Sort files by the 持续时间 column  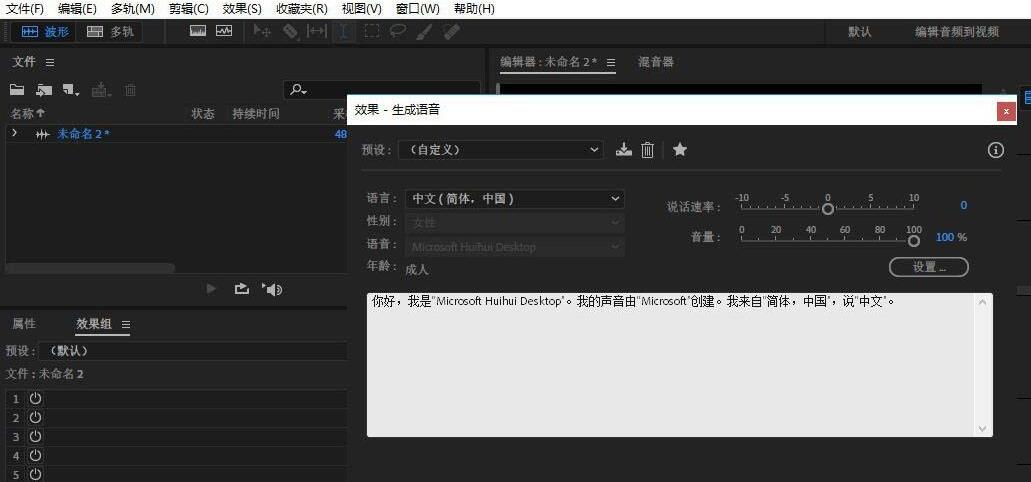tap(256, 114)
